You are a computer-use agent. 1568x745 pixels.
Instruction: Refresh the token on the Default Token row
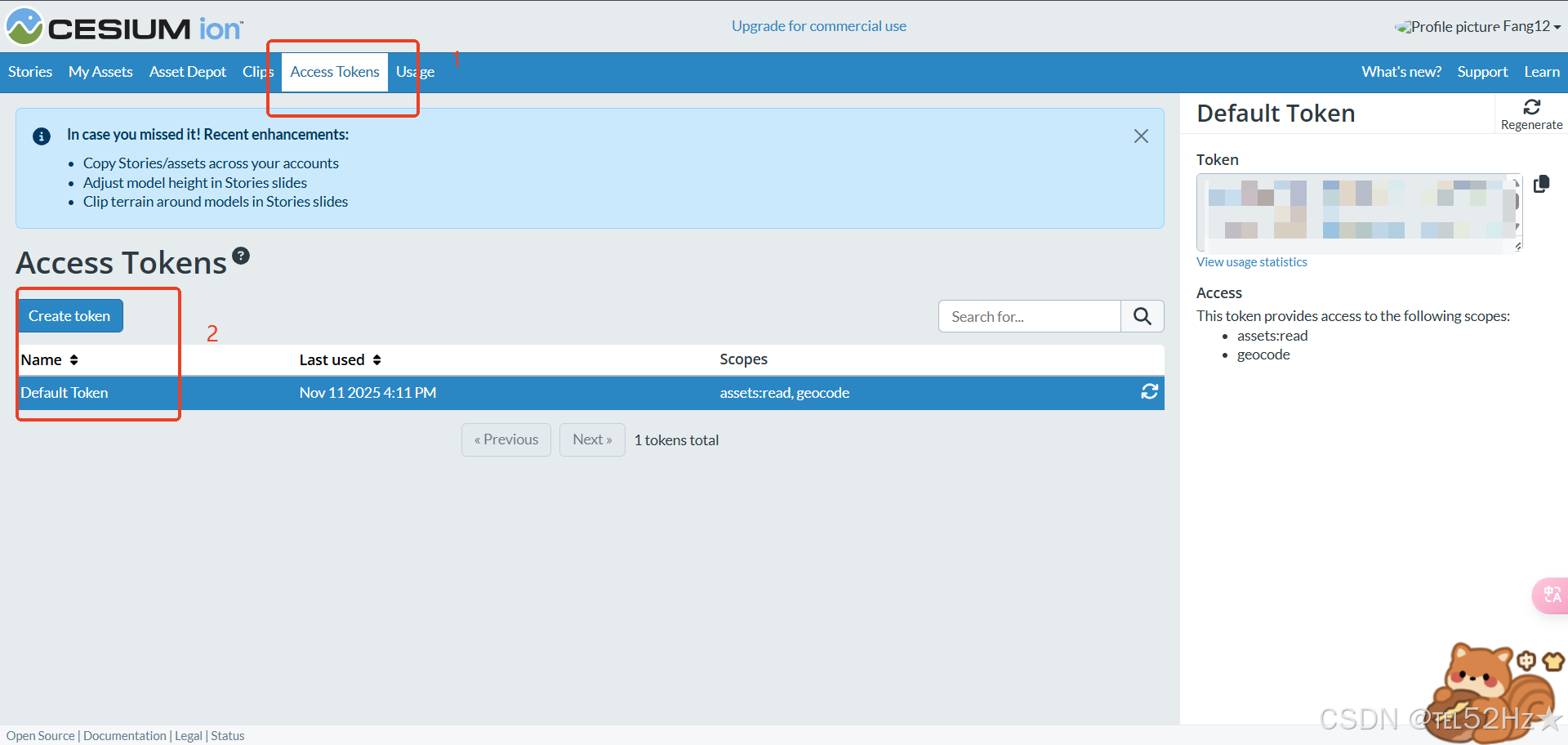click(x=1149, y=392)
